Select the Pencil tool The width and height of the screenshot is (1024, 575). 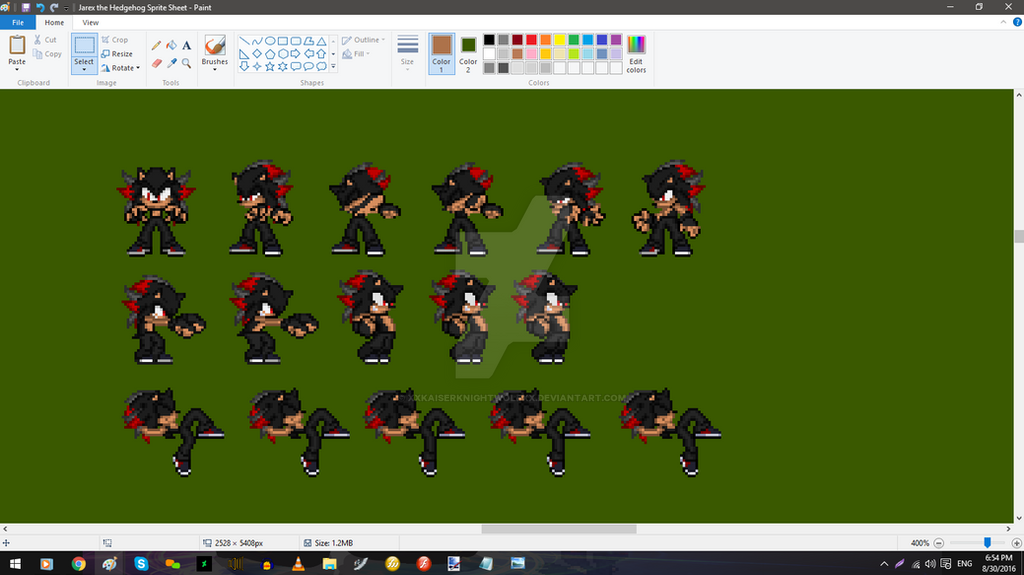pos(156,46)
